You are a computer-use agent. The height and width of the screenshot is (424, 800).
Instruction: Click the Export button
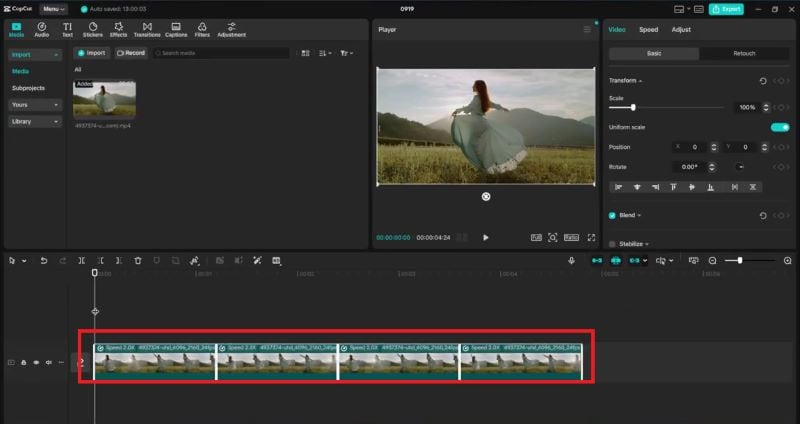tap(726, 9)
